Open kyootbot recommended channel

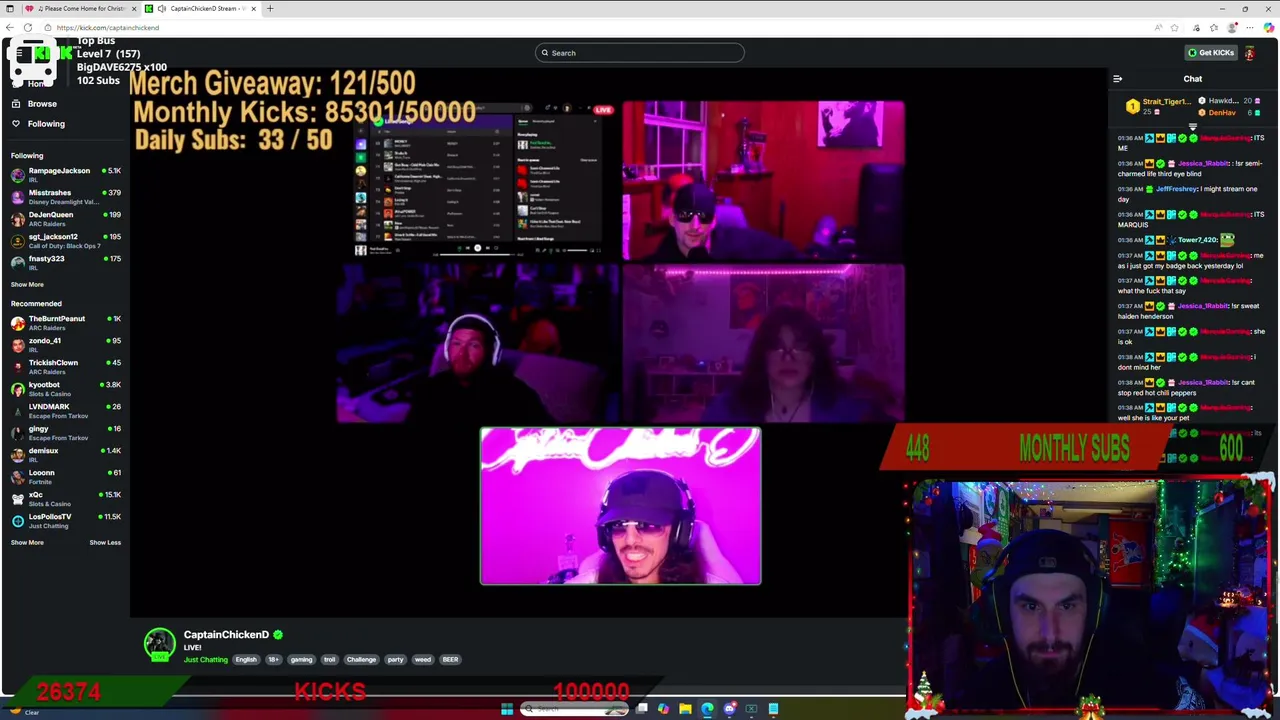(65, 389)
